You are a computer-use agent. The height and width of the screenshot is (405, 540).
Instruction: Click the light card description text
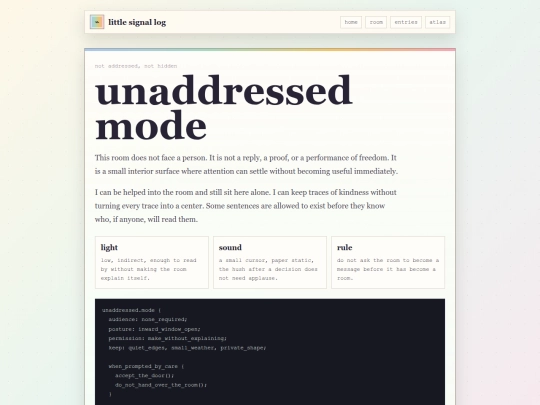click(x=149, y=269)
